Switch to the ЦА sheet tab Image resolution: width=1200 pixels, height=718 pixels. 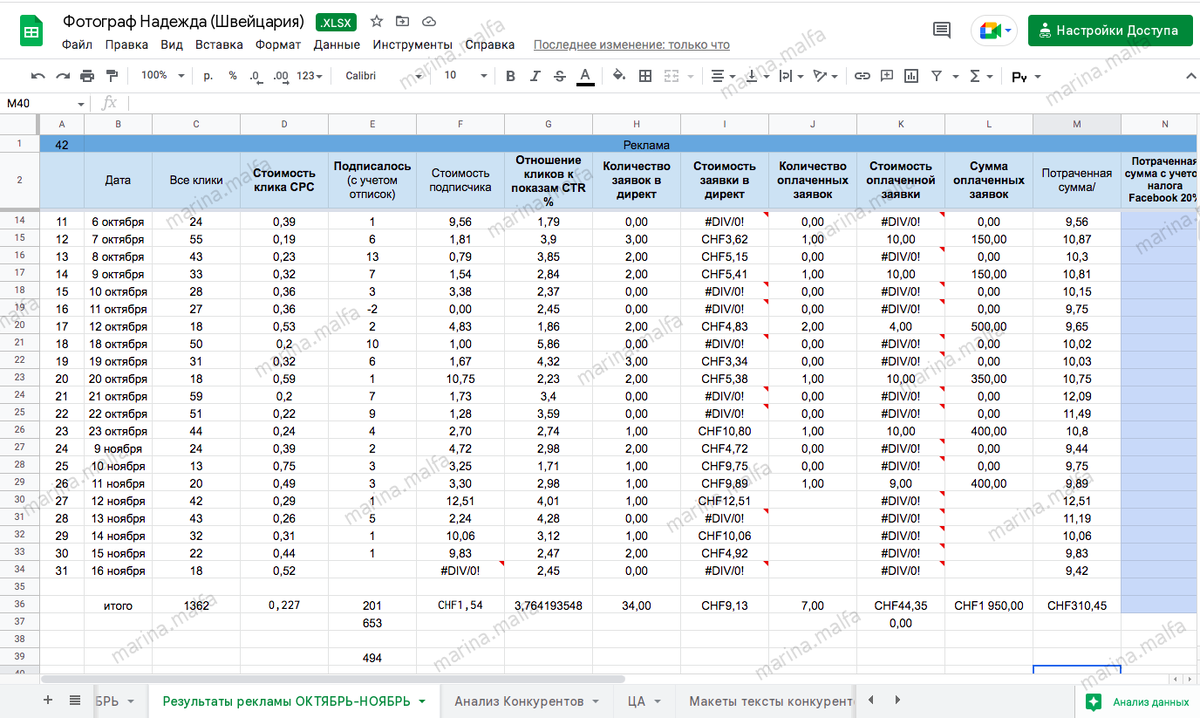pyautogui.click(x=644, y=701)
